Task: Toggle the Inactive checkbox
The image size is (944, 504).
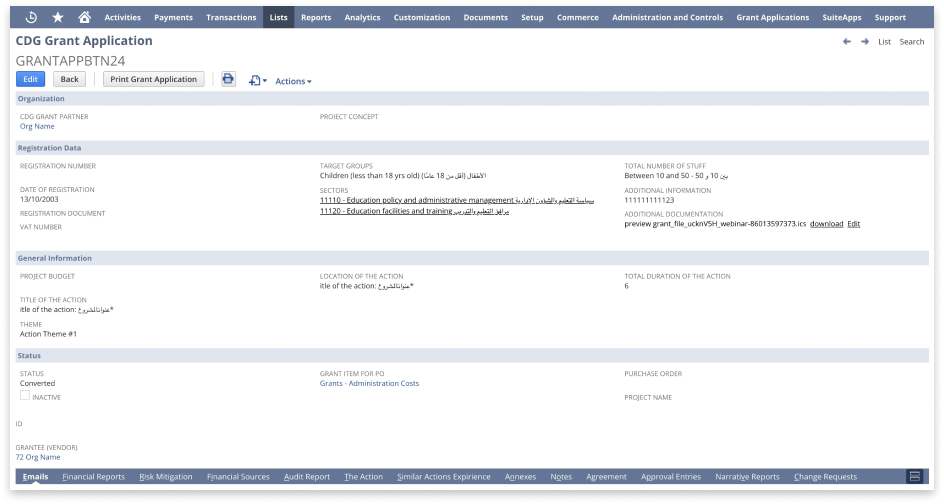Action: point(25,396)
